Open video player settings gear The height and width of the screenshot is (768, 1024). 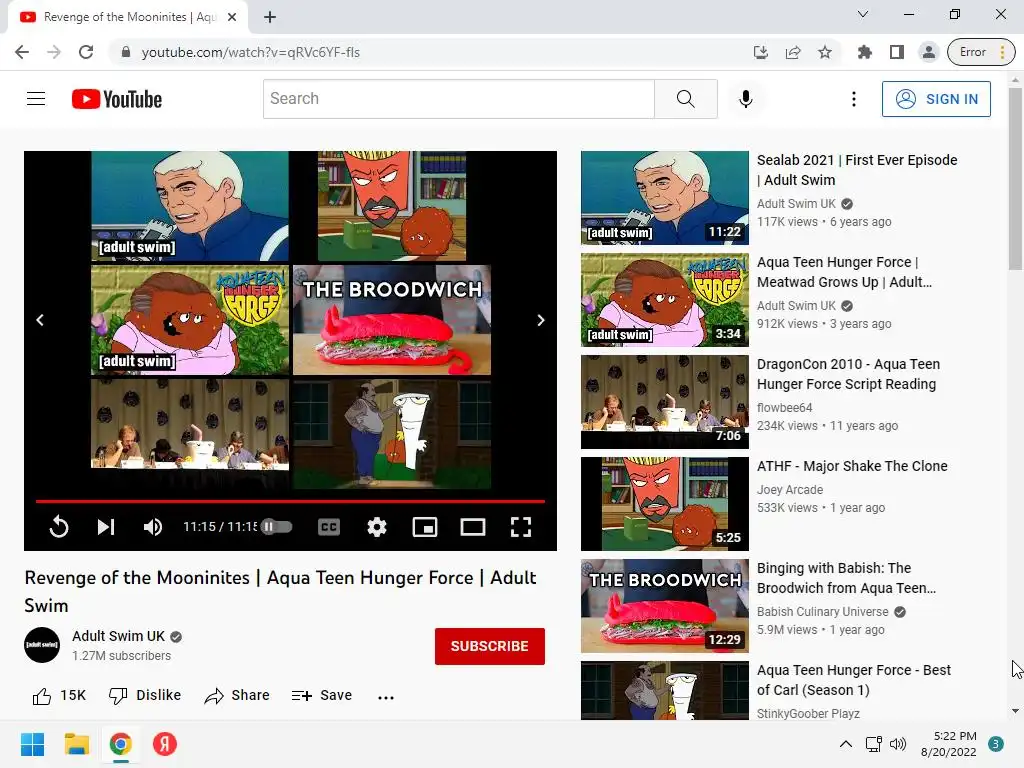click(x=377, y=526)
